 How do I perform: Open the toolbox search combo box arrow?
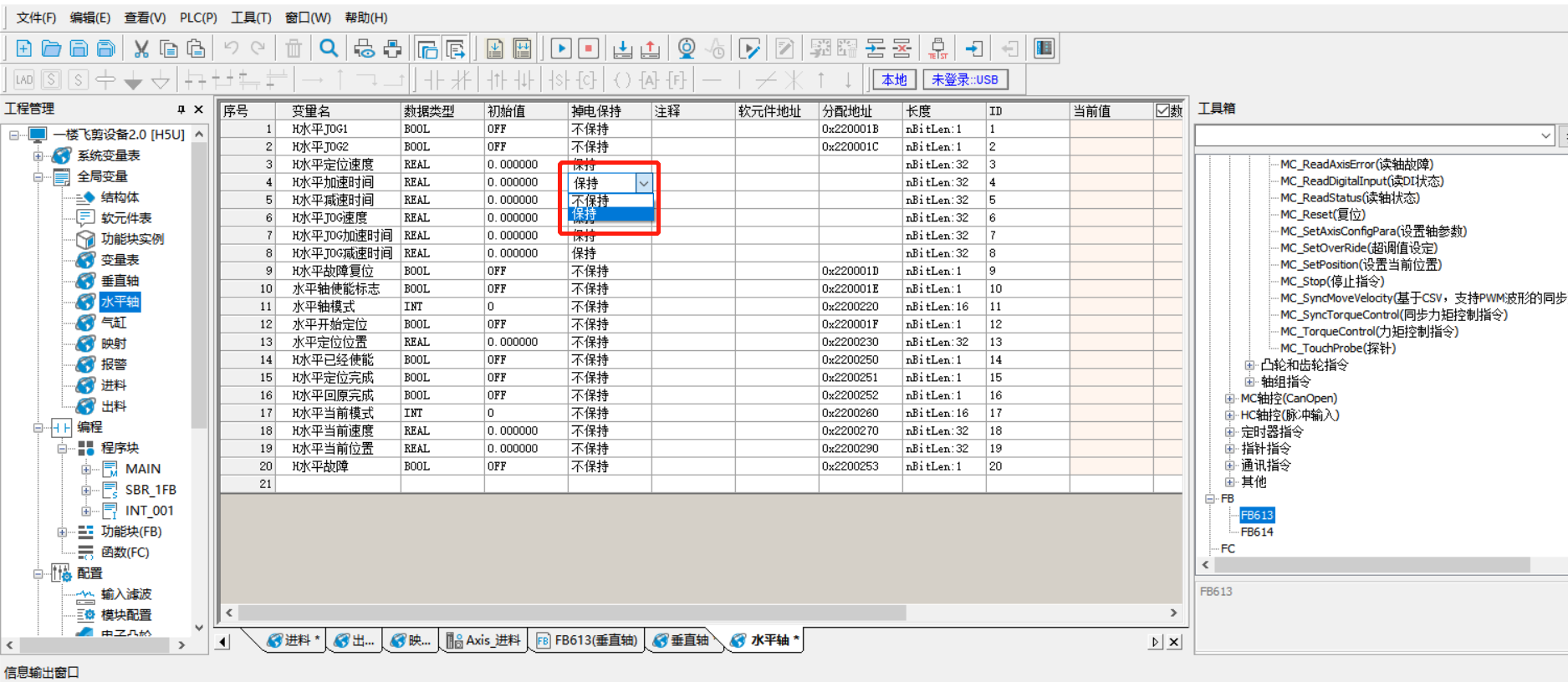[x=1545, y=135]
